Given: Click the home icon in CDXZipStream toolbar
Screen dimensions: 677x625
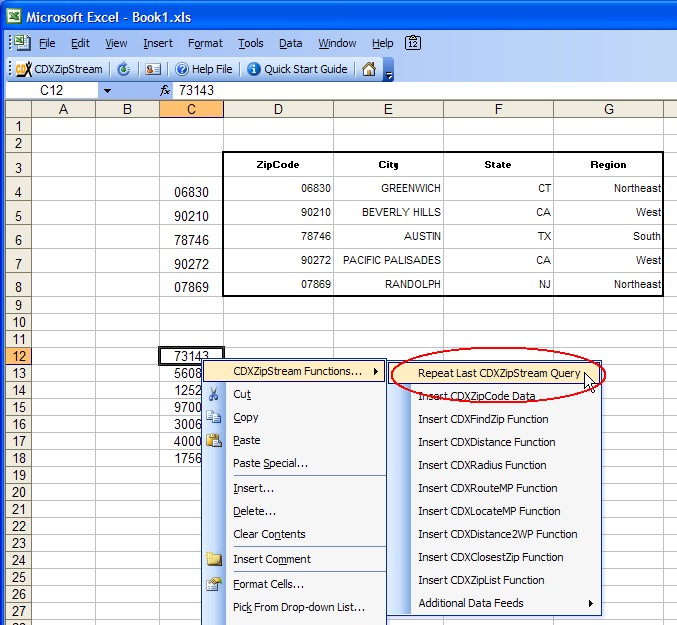Looking at the screenshot, I should click(x=369, y=69).
